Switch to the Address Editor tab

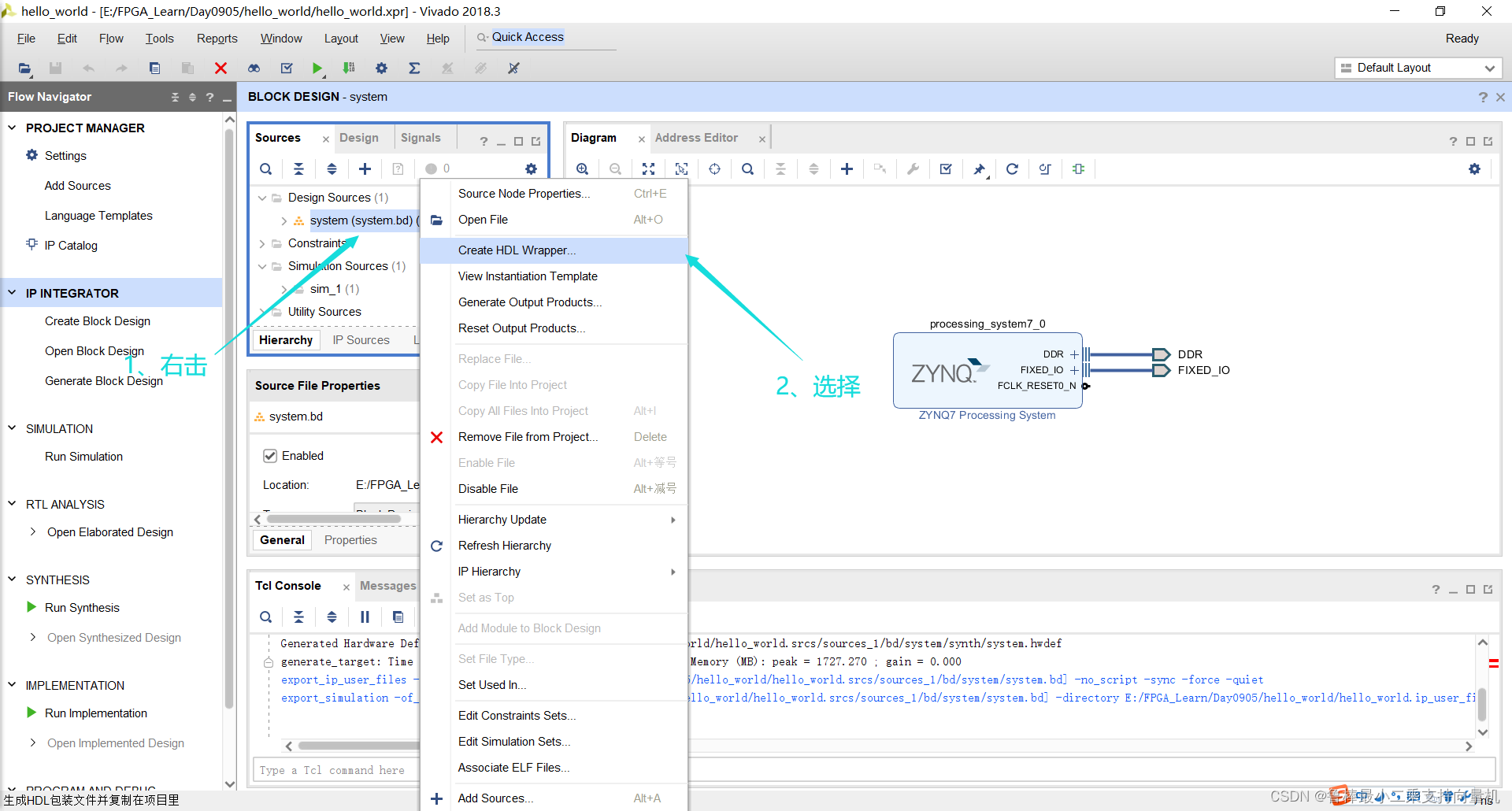[x=696, y=138]
